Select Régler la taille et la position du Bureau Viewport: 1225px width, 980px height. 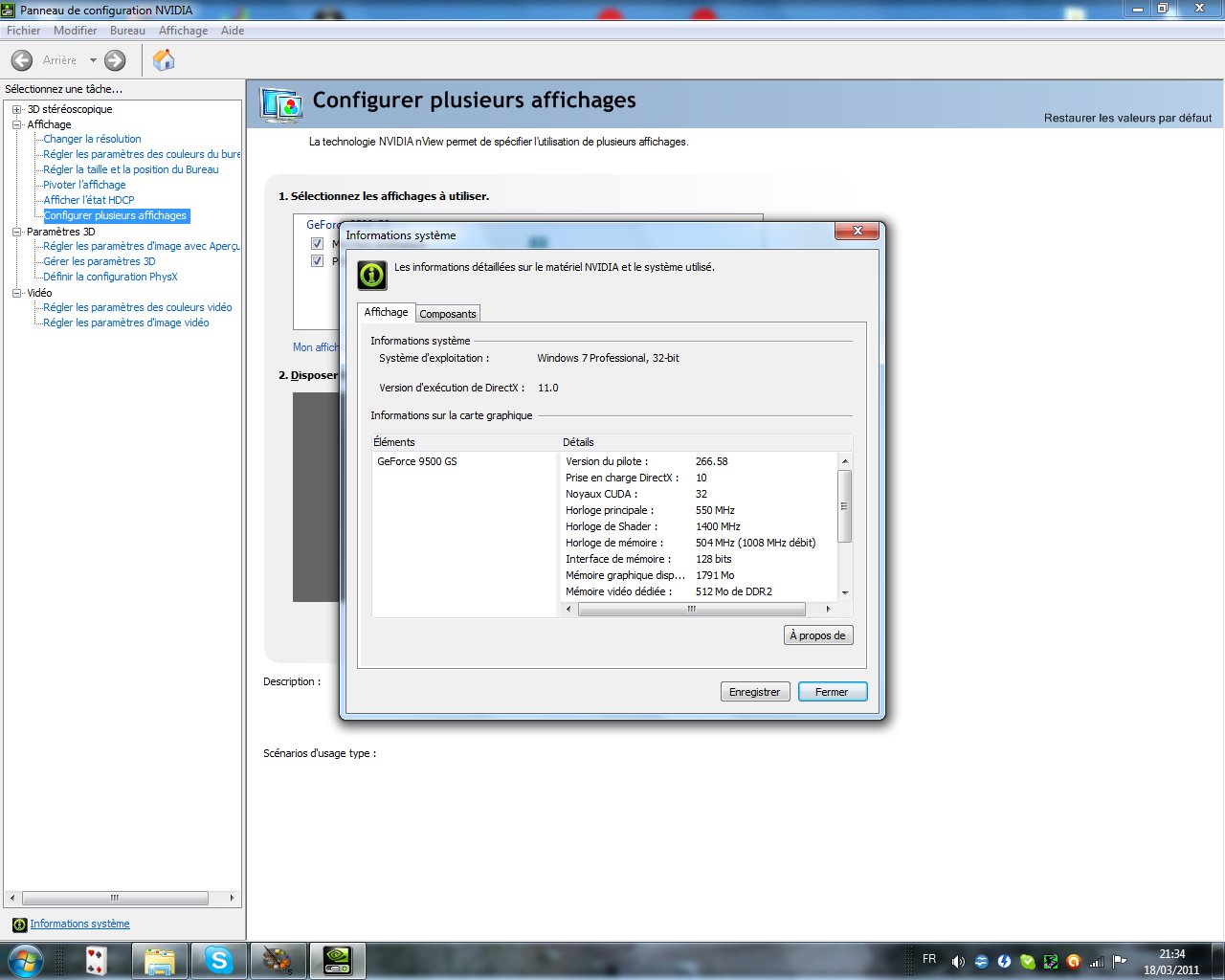(x=131, y=169)
